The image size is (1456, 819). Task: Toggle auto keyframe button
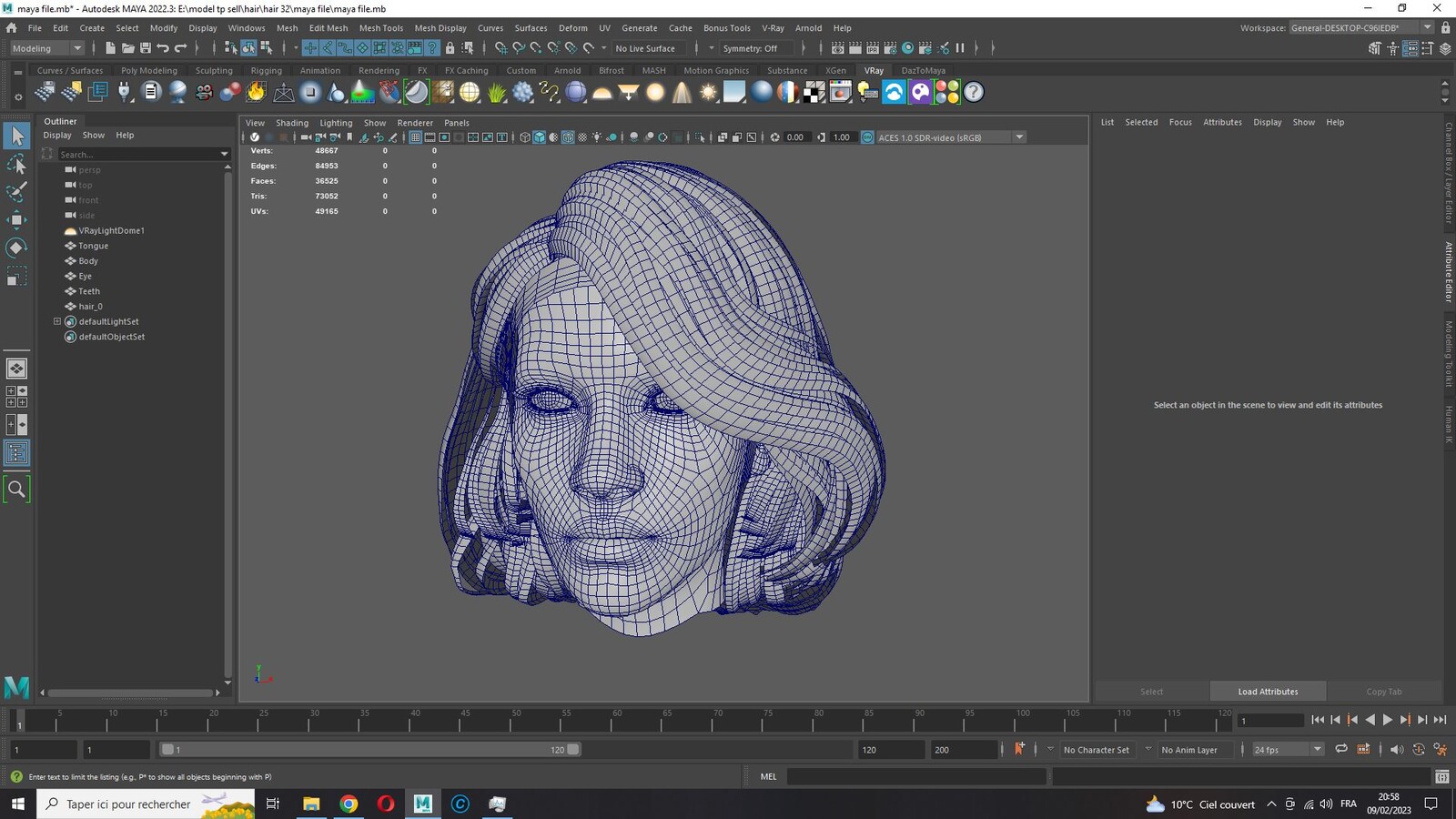point(1019,749)
